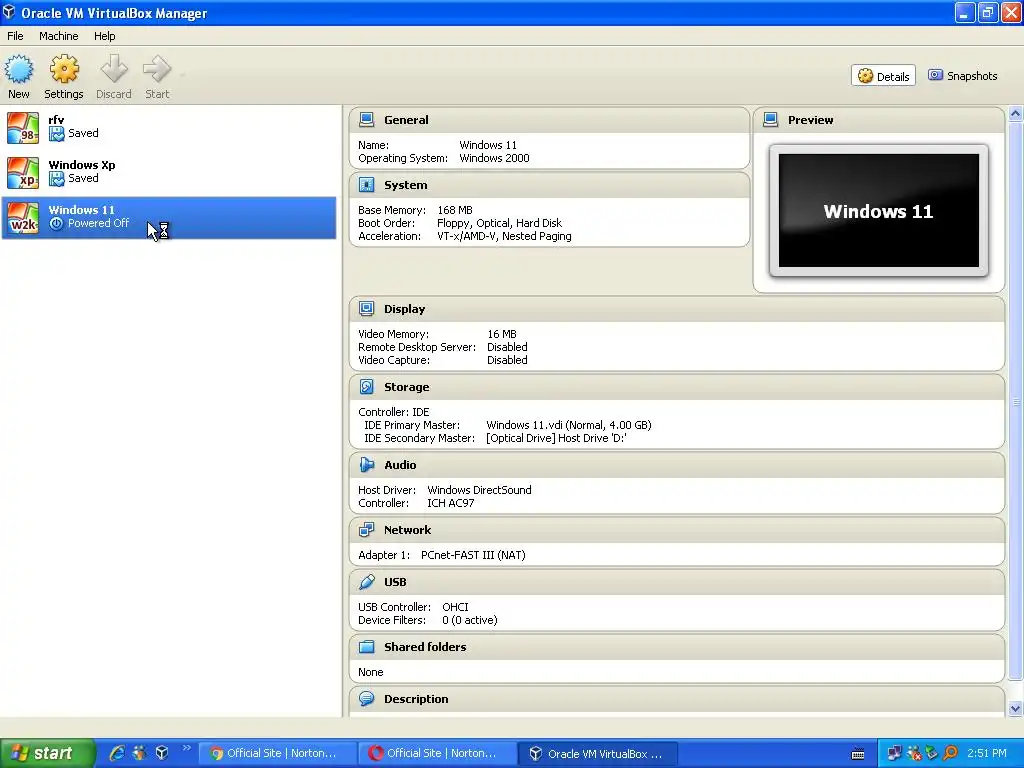Viewport: 1024px width, 768px height.
Task: Click the Shared folders section folder icon
Action: [366, 647]
